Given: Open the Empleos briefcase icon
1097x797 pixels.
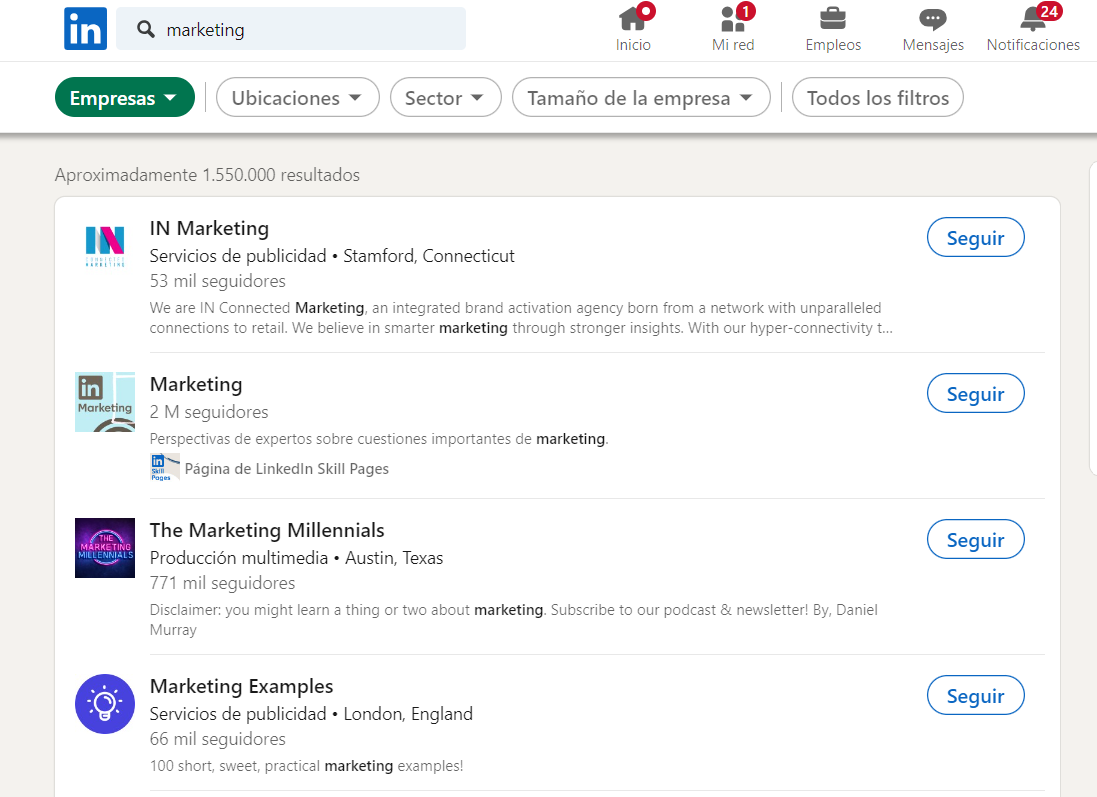Looking at the screenshot, I should (833, 19).
